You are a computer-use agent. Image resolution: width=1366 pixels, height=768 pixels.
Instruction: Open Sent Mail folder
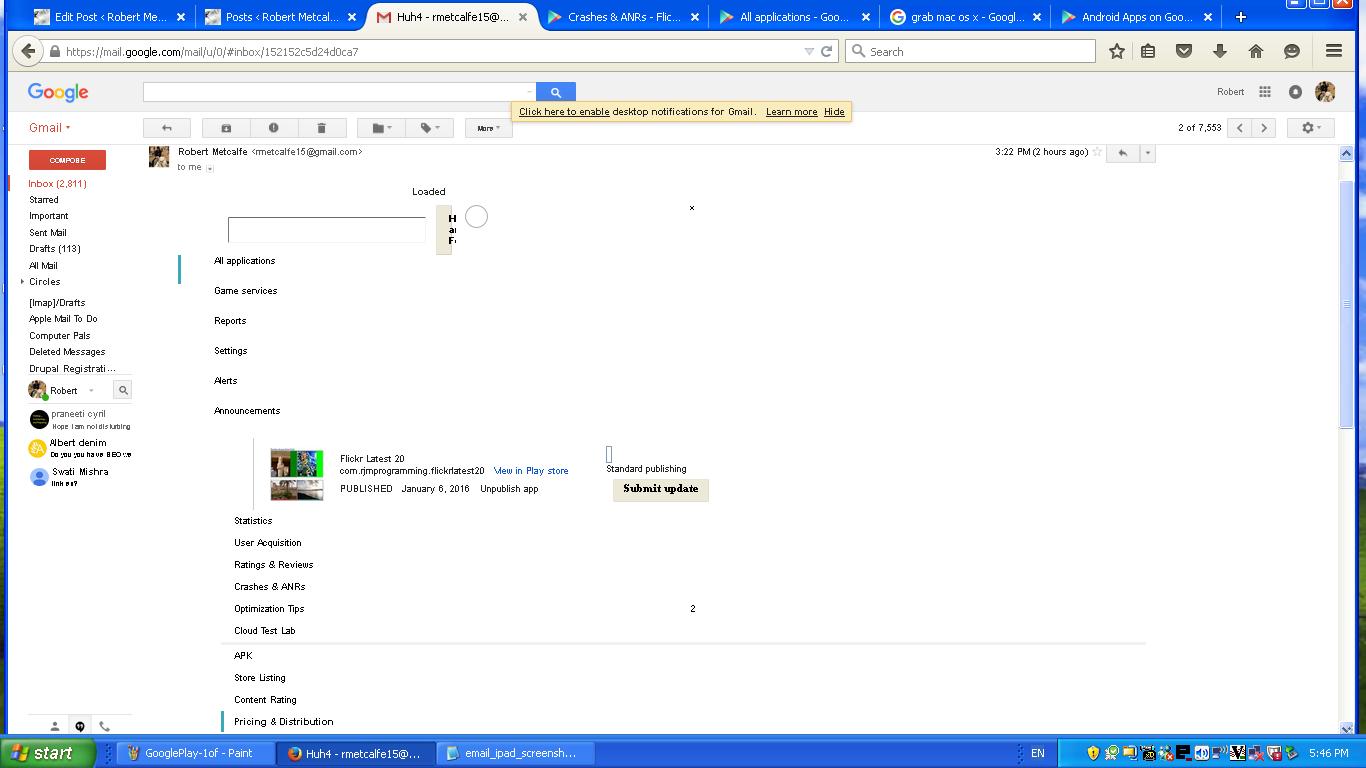[47, 233]
